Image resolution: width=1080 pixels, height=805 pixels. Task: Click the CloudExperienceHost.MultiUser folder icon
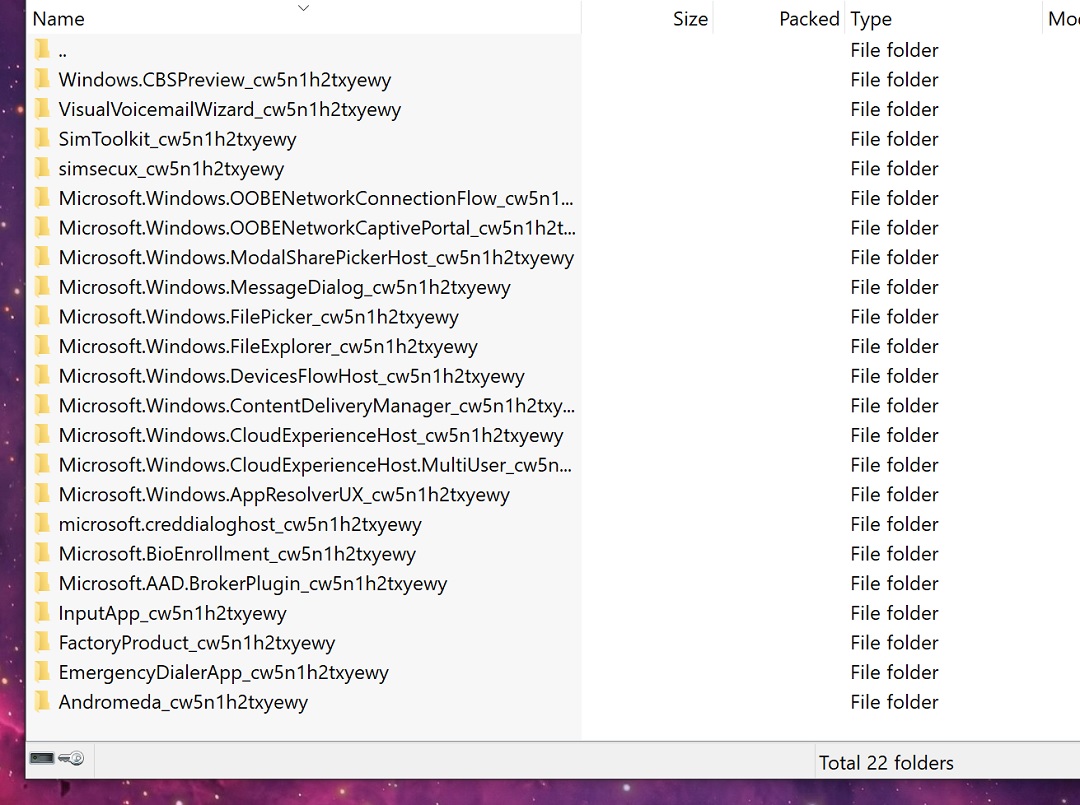(42, 464)
